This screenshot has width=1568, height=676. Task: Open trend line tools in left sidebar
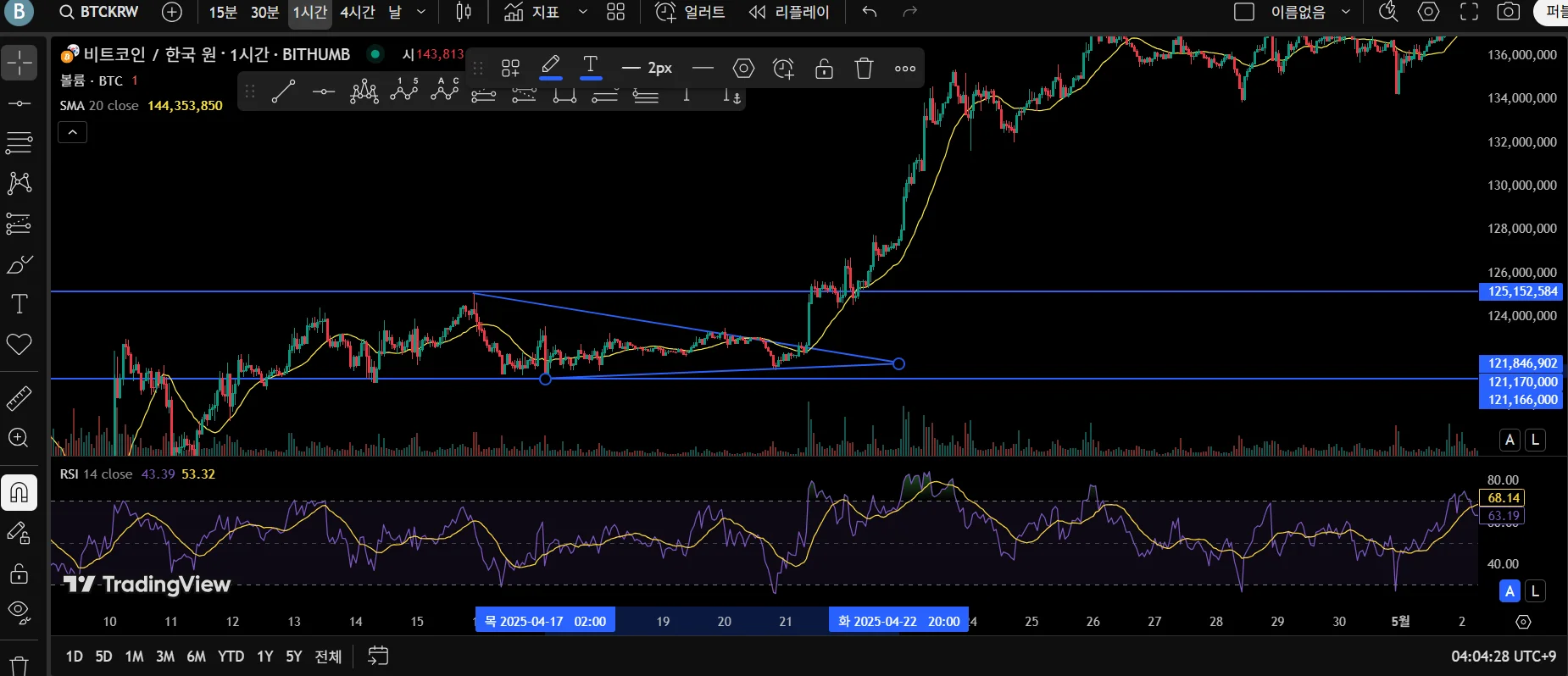19,103
